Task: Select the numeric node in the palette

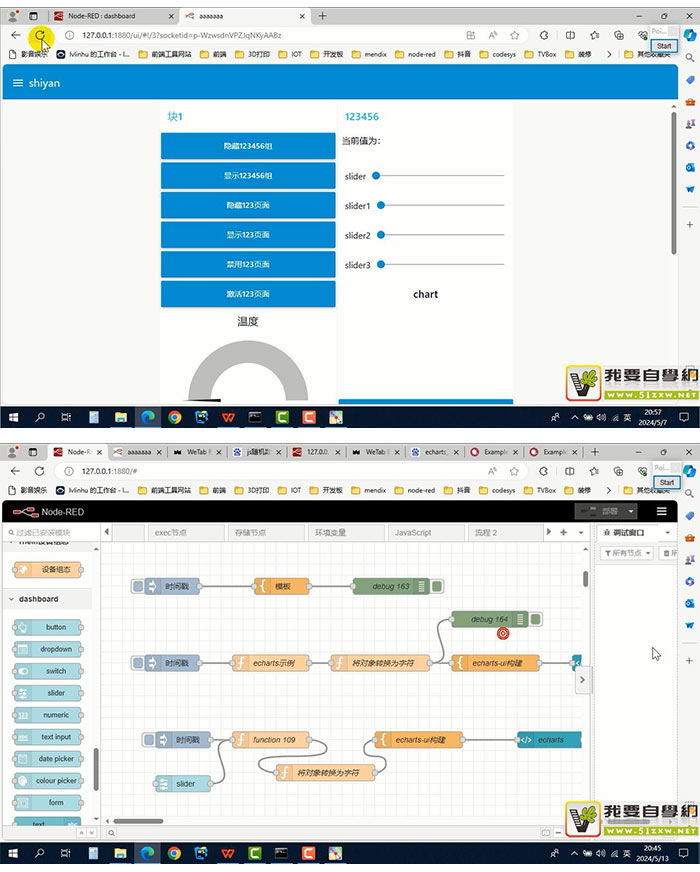Action: point(48,715)
